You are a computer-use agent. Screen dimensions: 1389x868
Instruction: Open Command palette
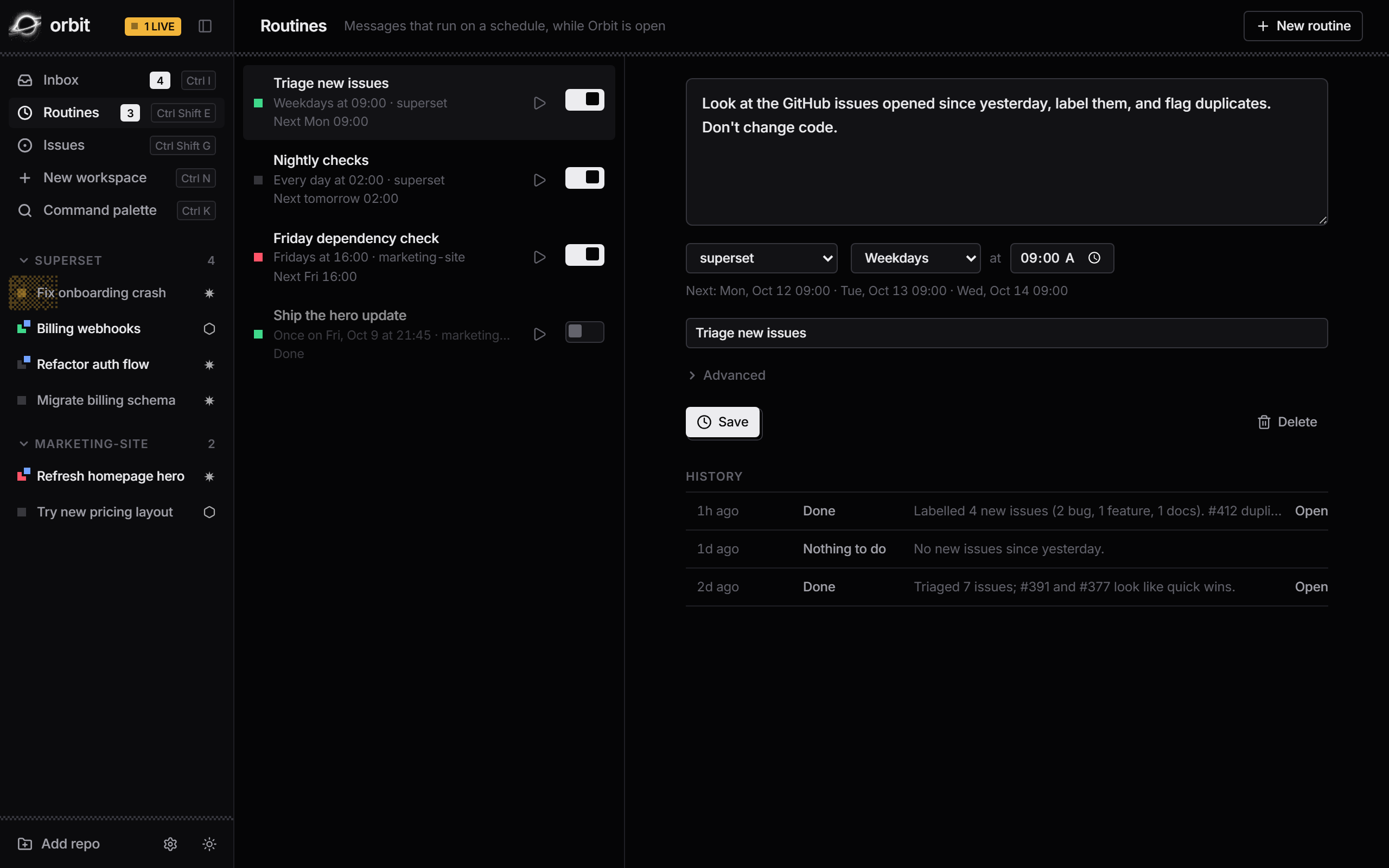tap(117, 210)
